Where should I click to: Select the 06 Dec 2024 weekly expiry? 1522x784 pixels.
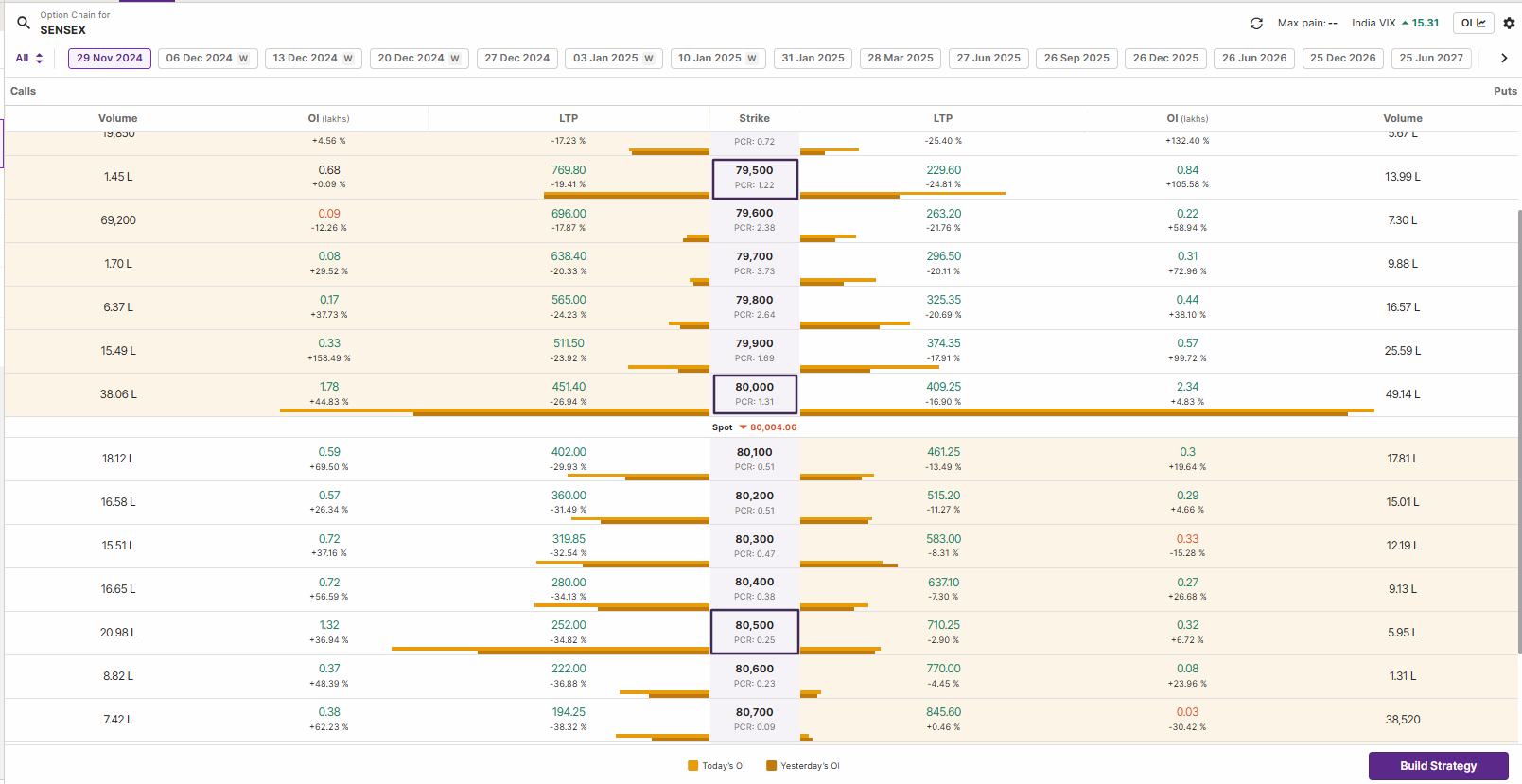click(x=207, y=58)
